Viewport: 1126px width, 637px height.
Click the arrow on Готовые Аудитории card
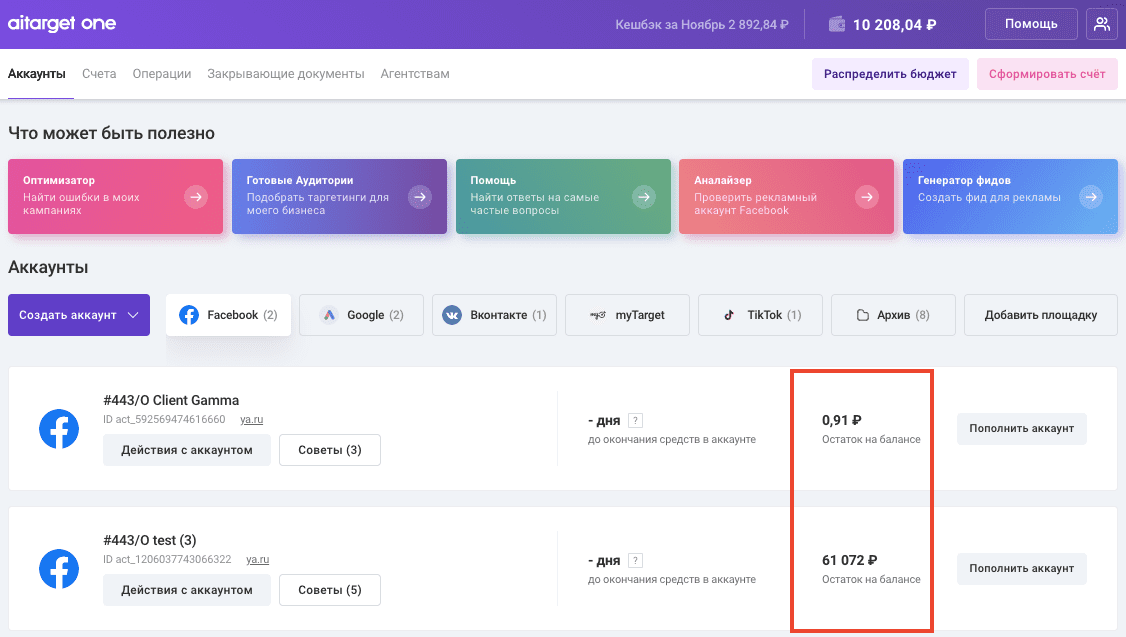click(x=419, y=196)
